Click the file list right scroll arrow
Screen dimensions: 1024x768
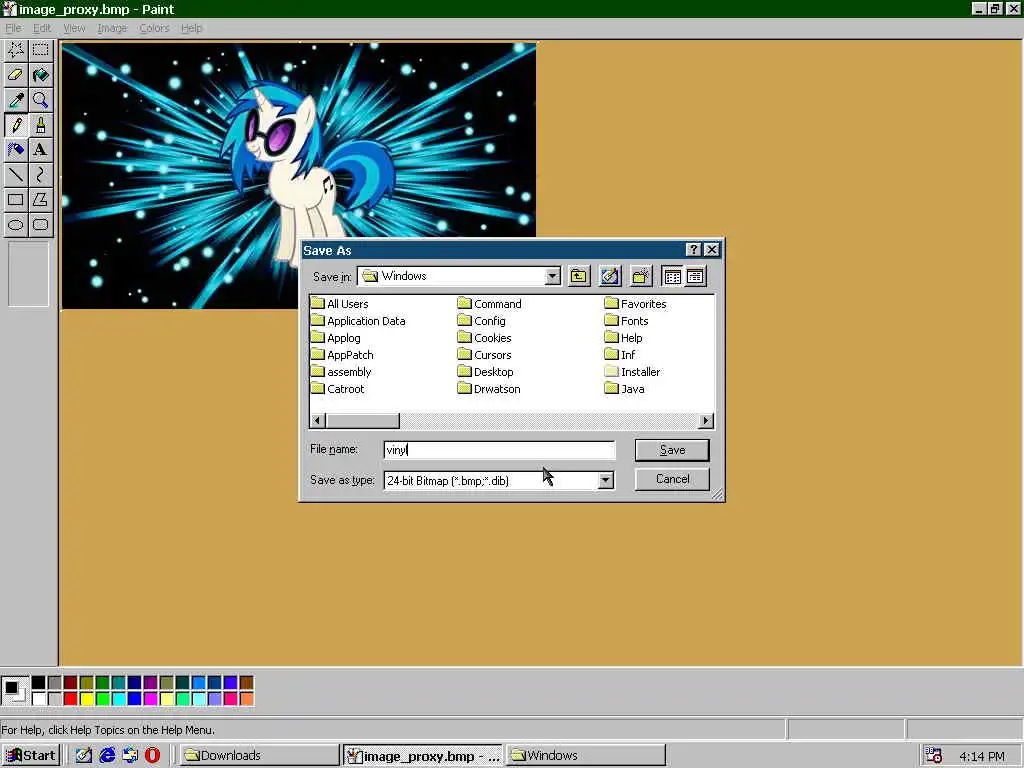pyautogui.click(x=705, y=421)
